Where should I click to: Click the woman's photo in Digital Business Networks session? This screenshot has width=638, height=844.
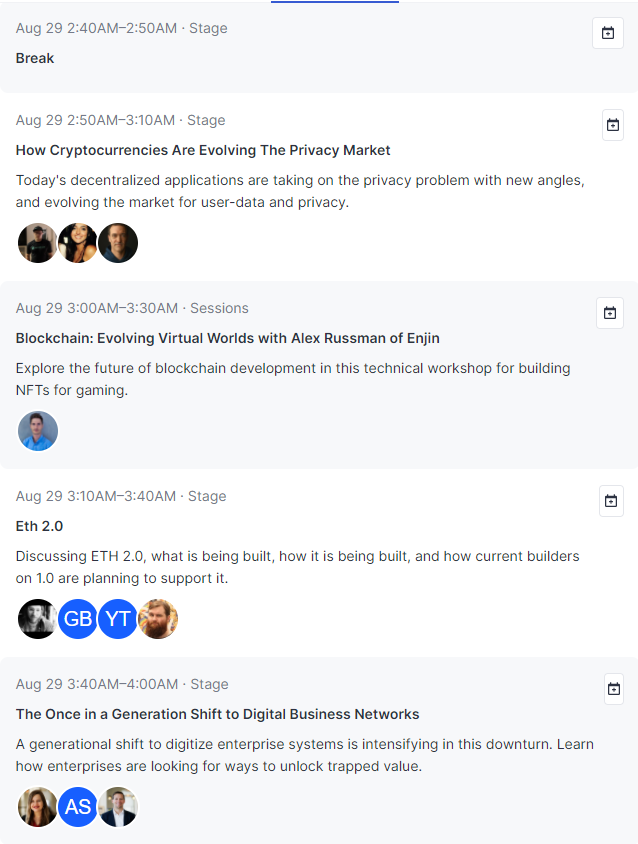point(38,807)
